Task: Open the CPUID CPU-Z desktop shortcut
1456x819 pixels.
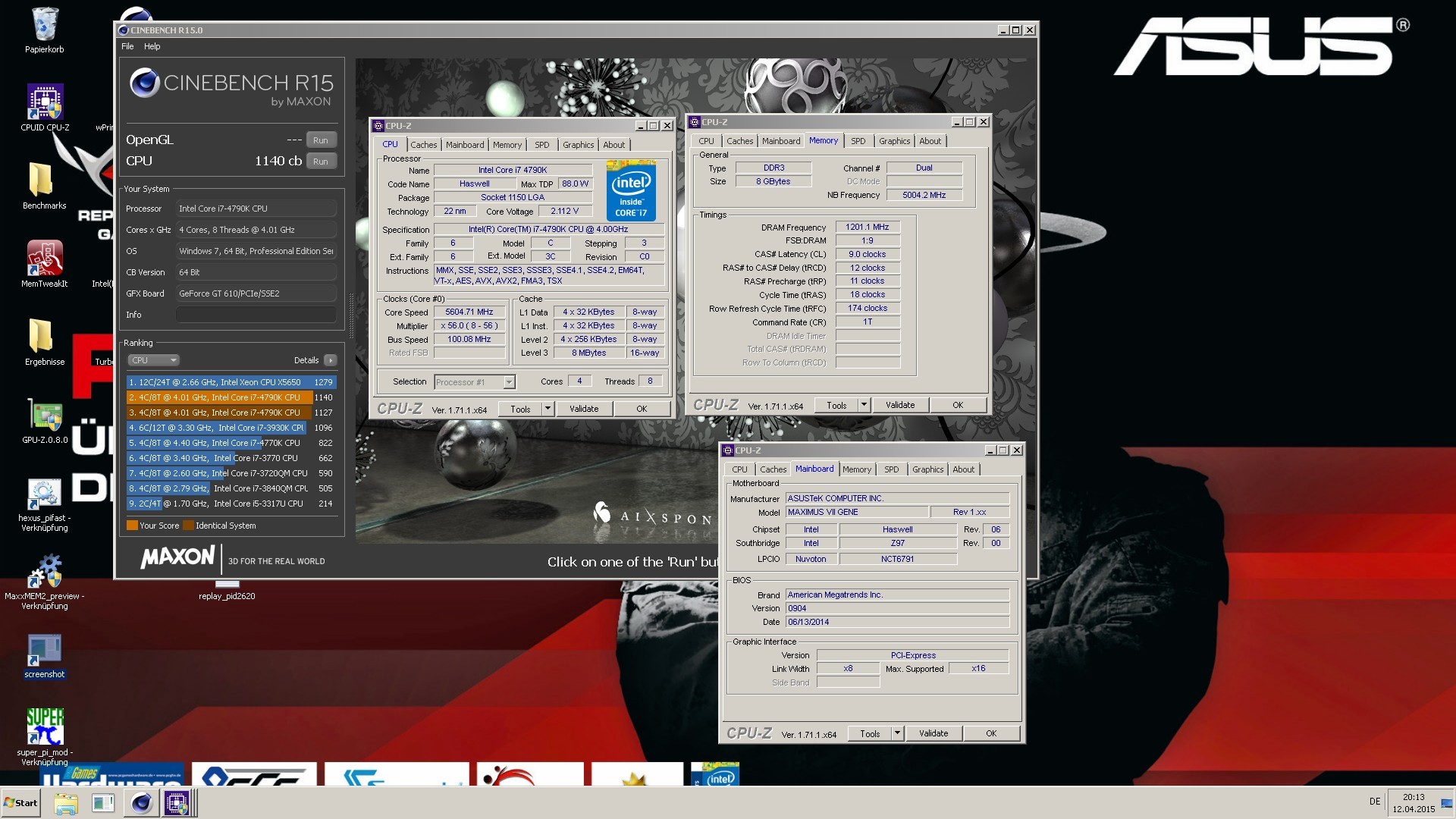Action: 45,107
